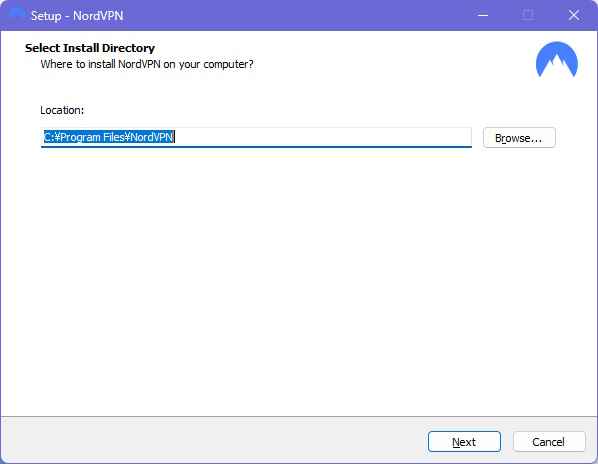Close the NordVPN setup window
This screenshot has height=464, width=598.
[574, 15]
